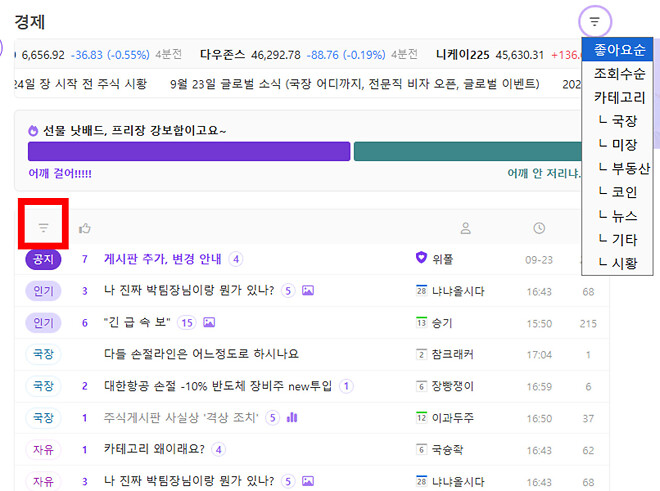Click image icon in 긴 급 속 보 row
This screenshot has width=660, height=491.
point(209,323)
